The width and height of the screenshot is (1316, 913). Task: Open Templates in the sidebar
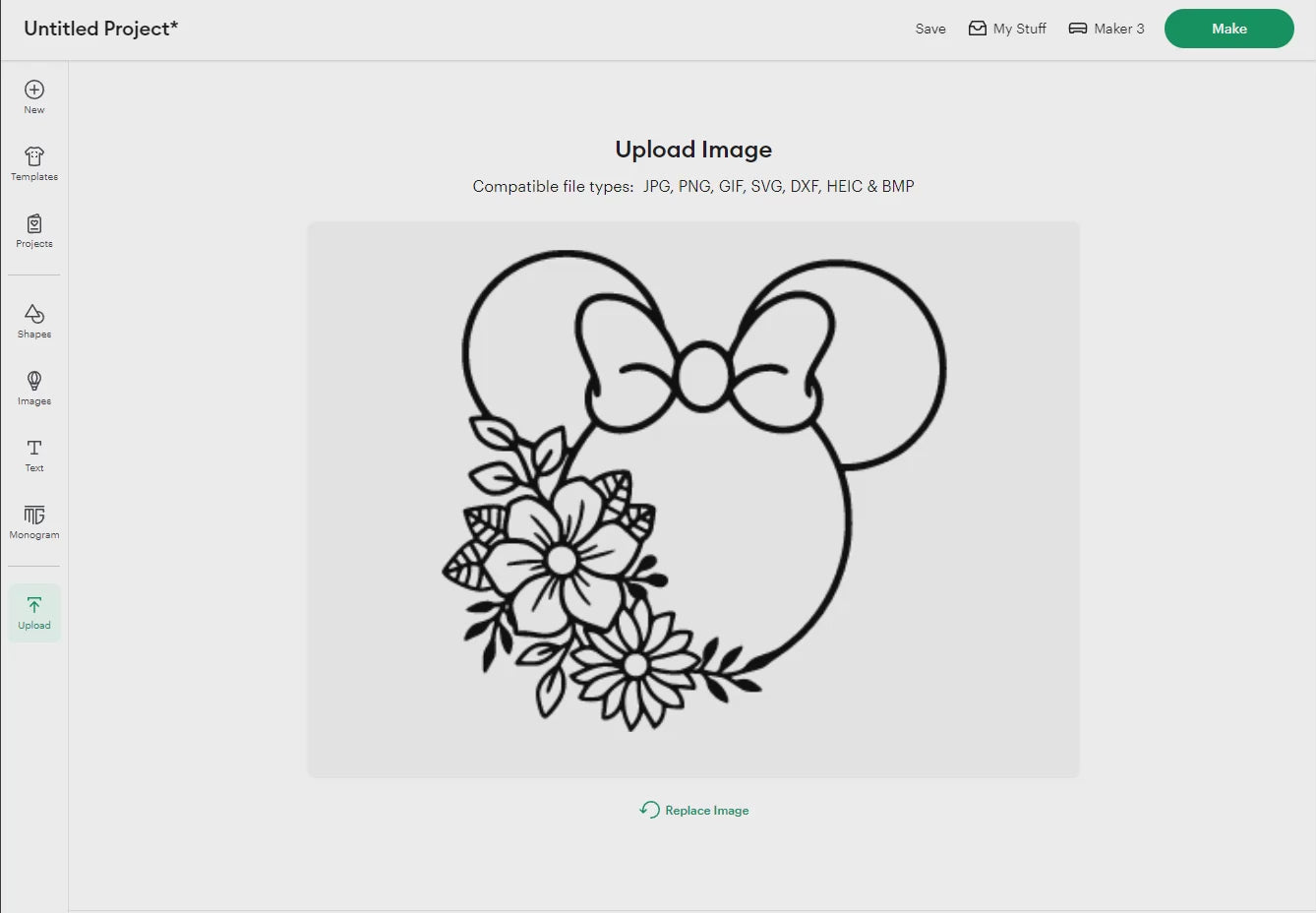(x=34, y=164)
